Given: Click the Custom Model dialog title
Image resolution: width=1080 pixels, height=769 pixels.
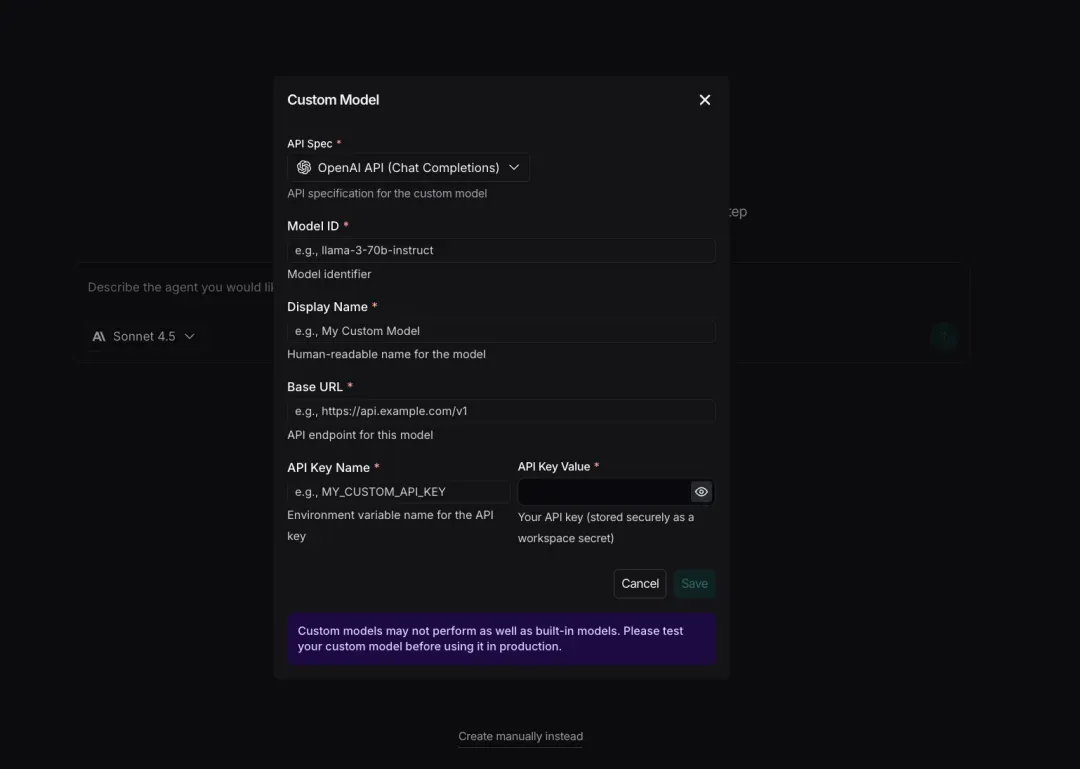Looking at the screenshot, I should click(x=333, y=100).
